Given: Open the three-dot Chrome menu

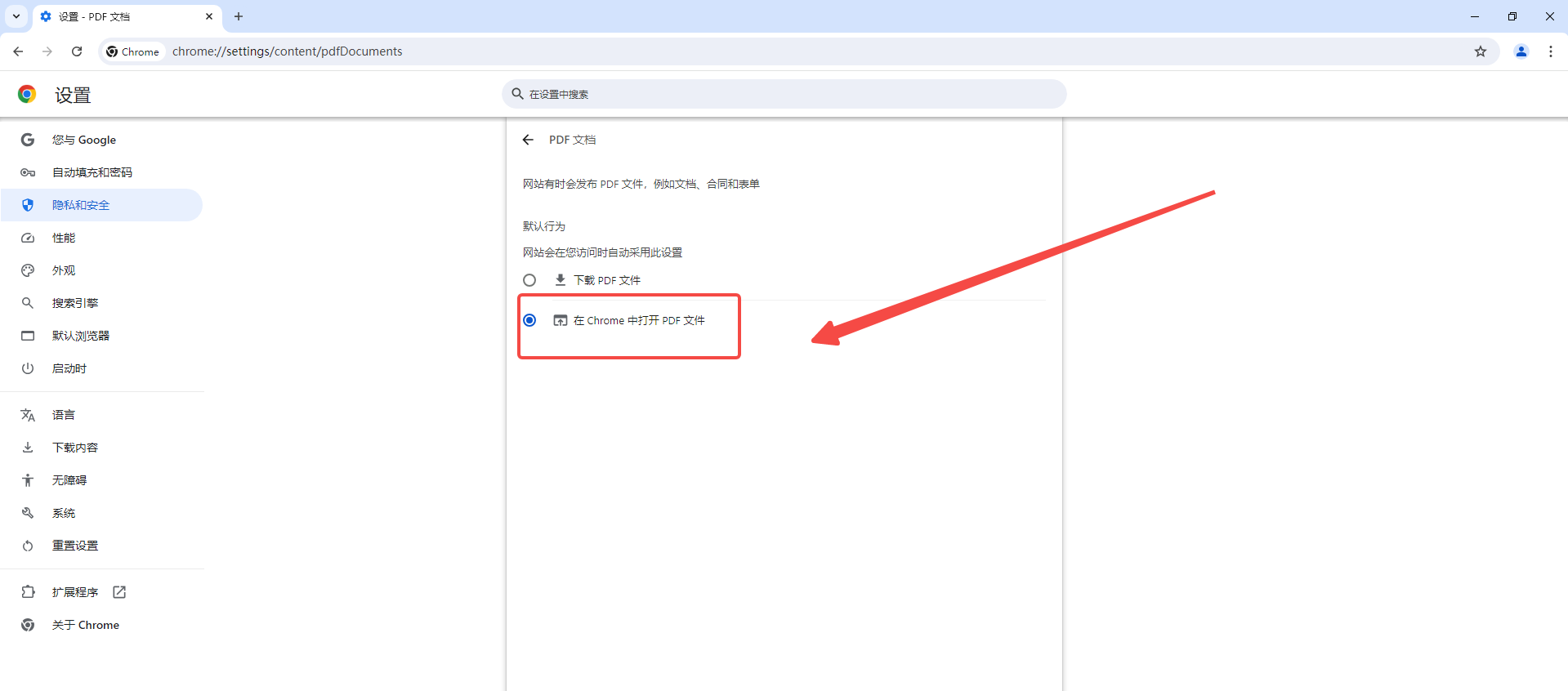Looking at the screenshot, I should (1551, 51).
